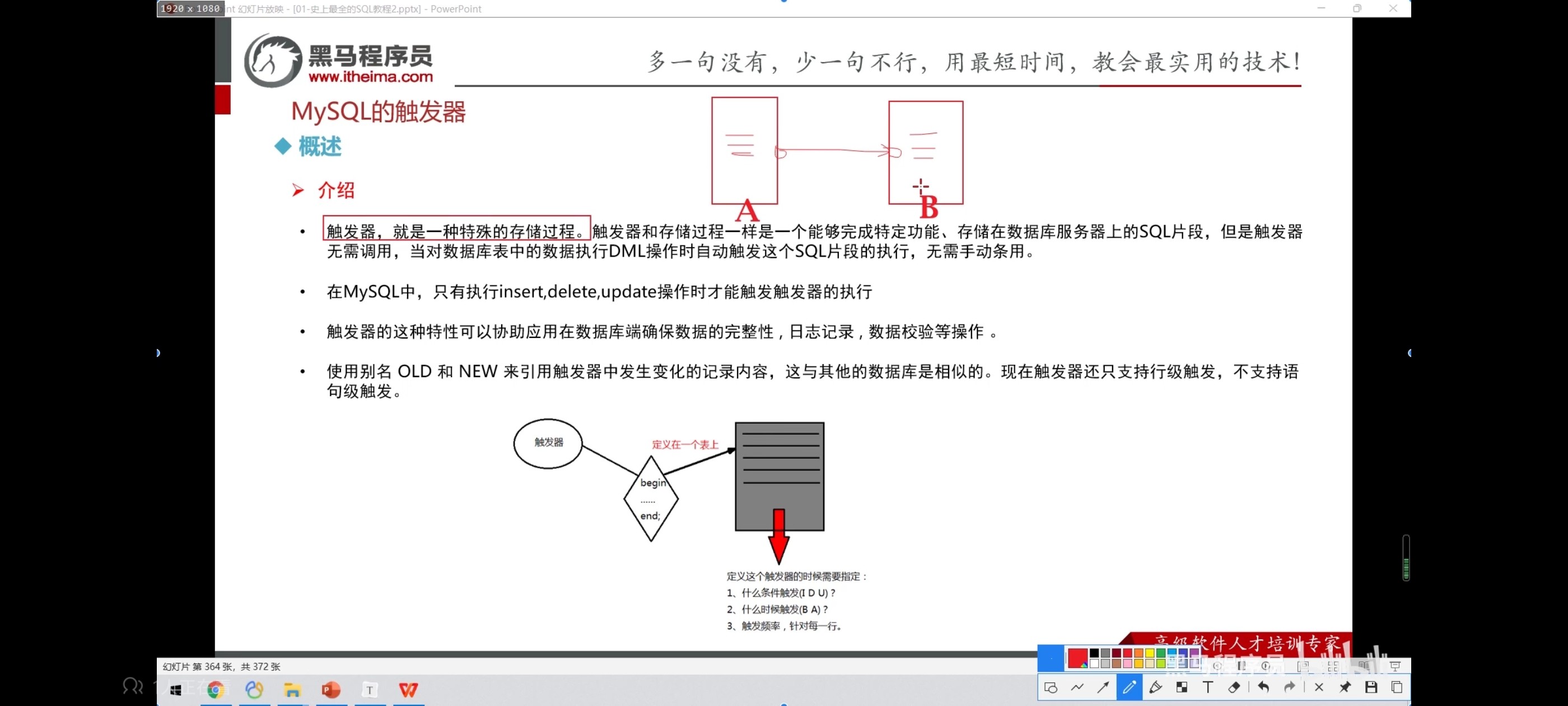Copy the screenshot to clipboard

point(1397,688)
